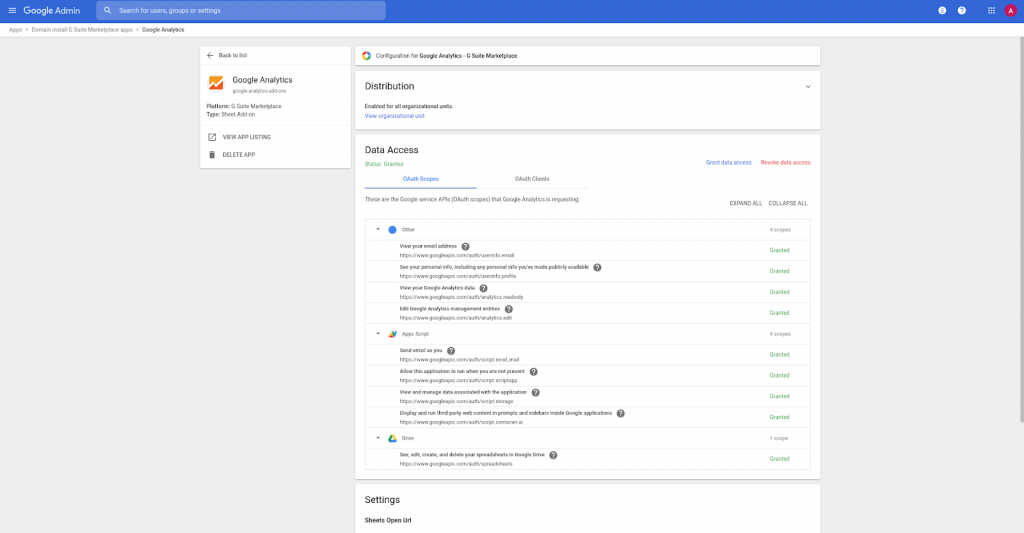Click Back to list
The image size is (1024, 533).
pos(233,56)
